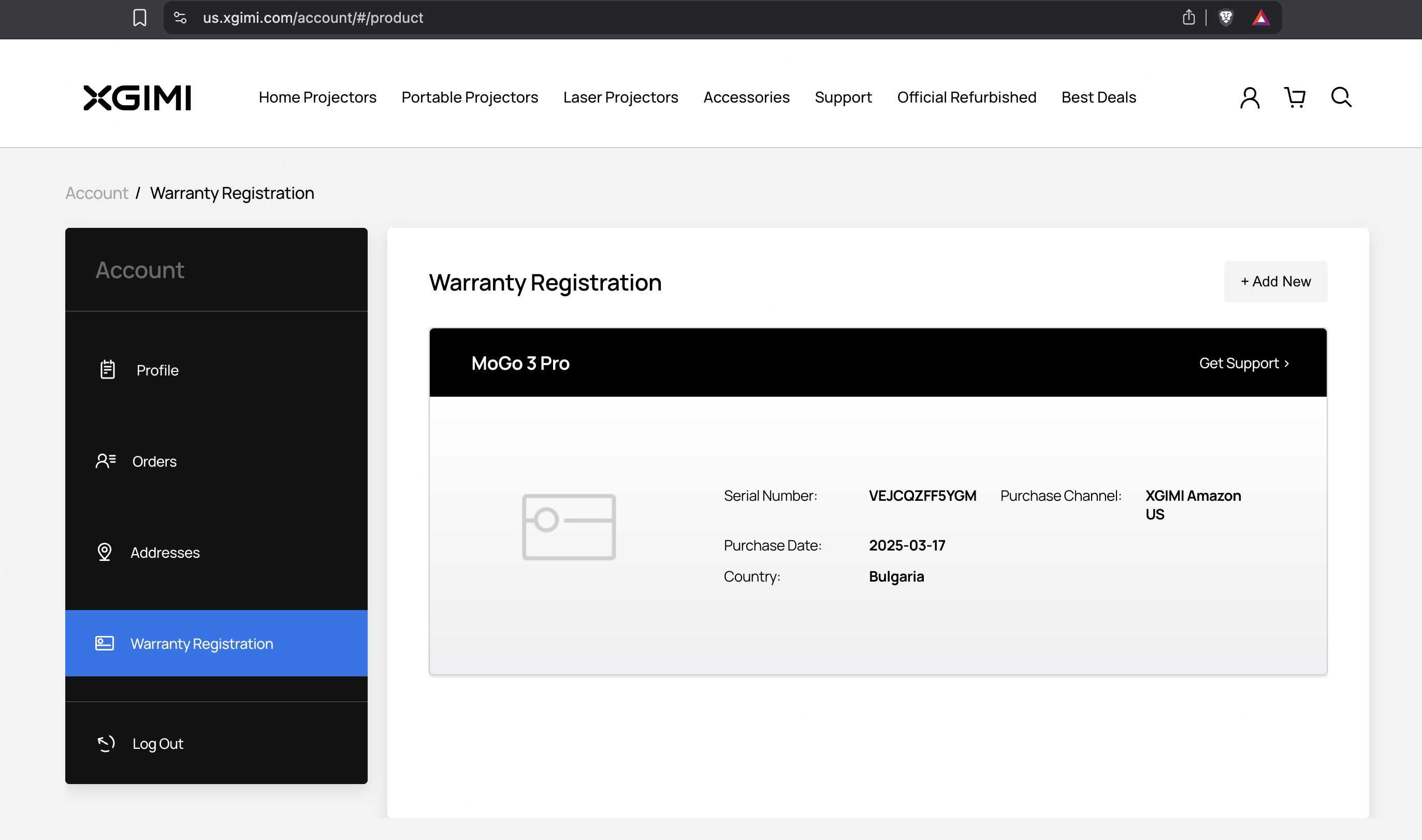Open site settings icon in address bar
Screen dimensions: 1422x840
(x=180, y=18)
